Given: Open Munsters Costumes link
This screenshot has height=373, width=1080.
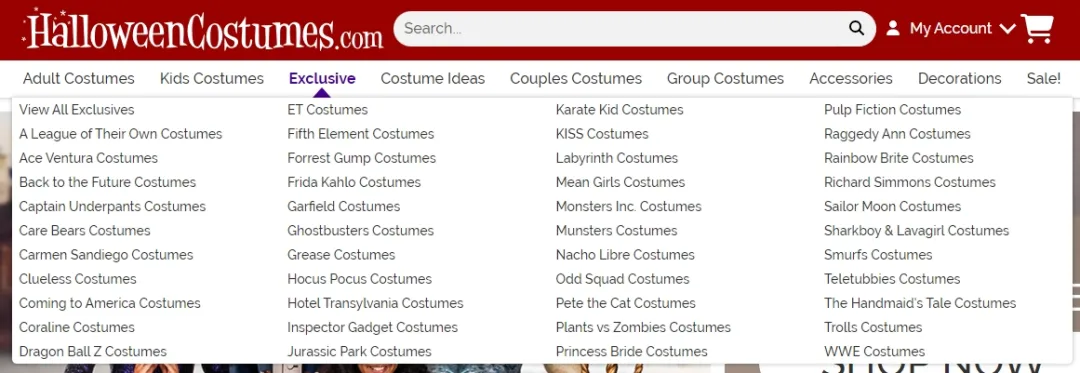Looking at the screenshot, I should pos(616,230).
